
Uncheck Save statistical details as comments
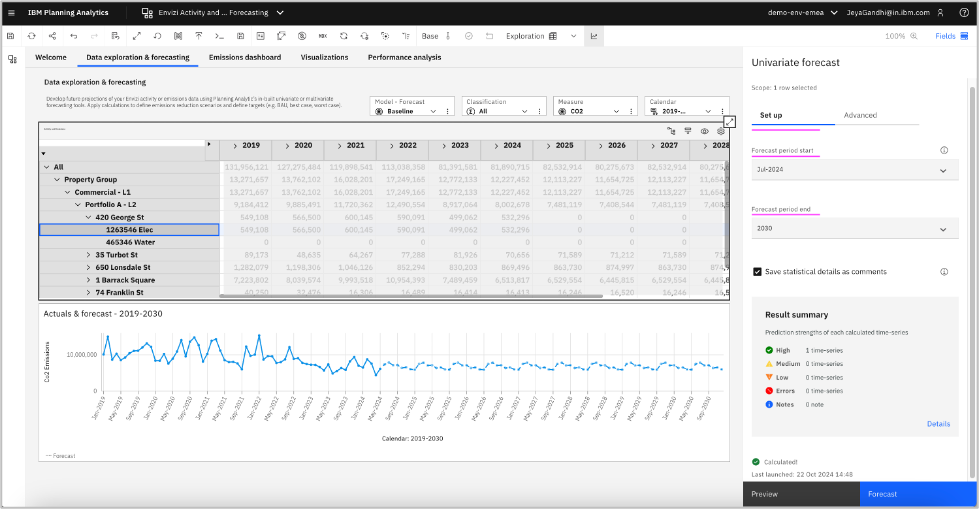tap(758, 271)
